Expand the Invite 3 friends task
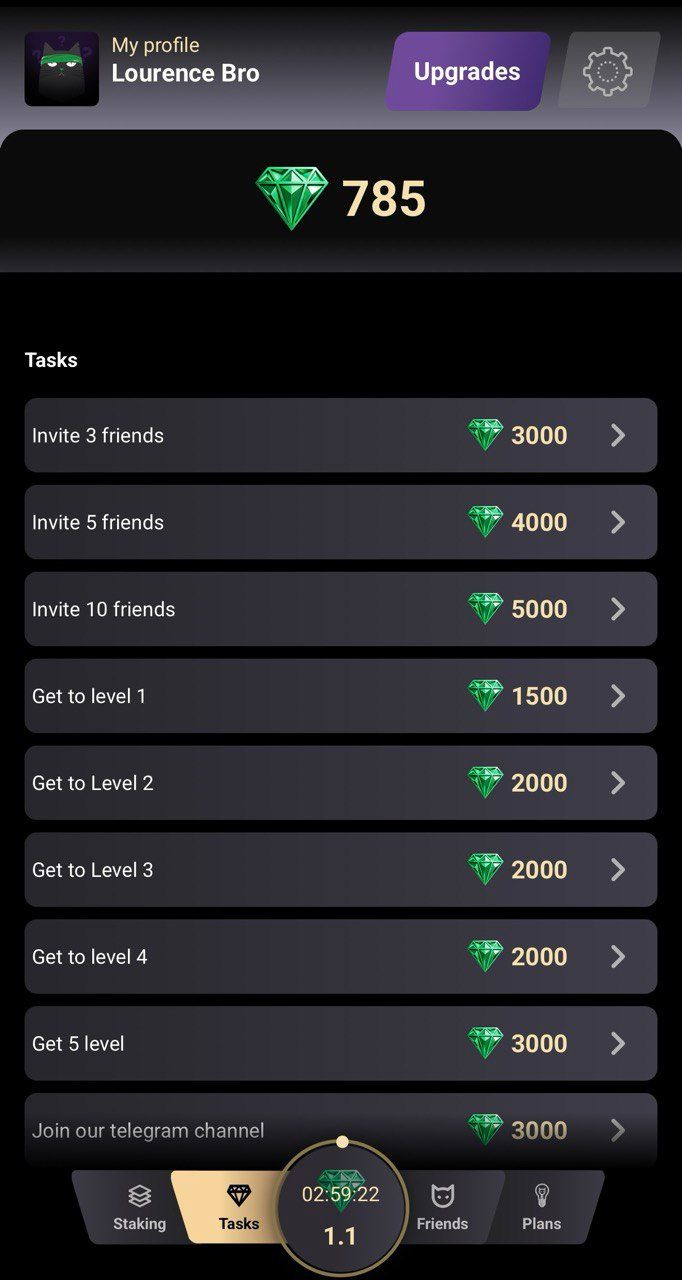 click(x=341, y=435)
